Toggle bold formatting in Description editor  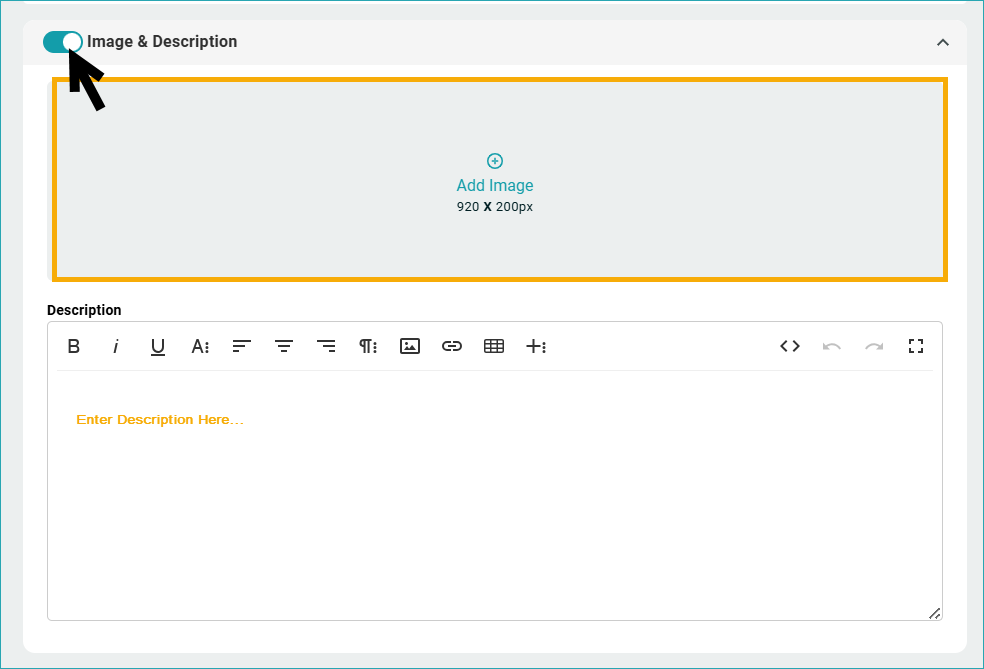[74, 346]
